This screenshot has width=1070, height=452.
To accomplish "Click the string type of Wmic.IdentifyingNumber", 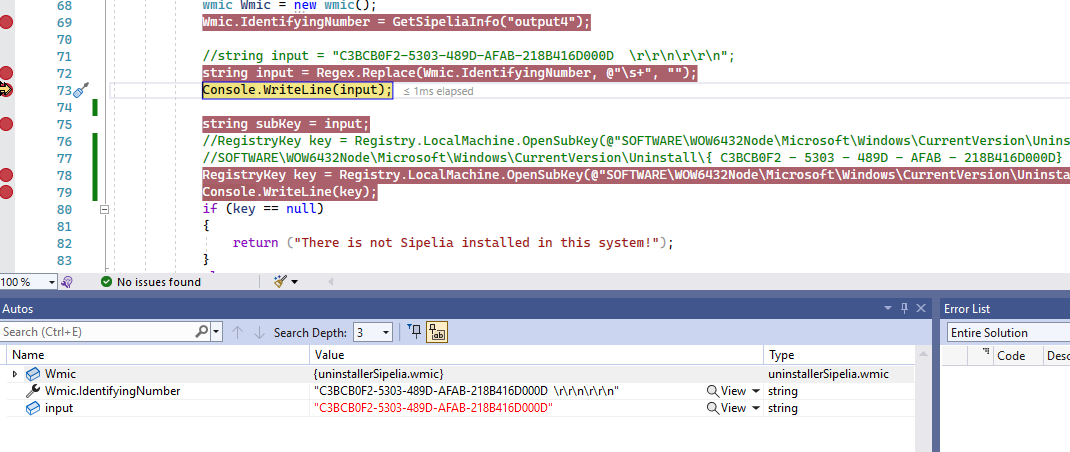I will (x=783, y=391).
